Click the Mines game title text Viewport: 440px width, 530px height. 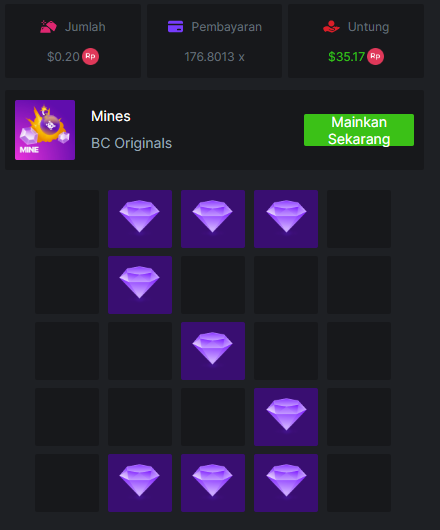pos(111,116)
